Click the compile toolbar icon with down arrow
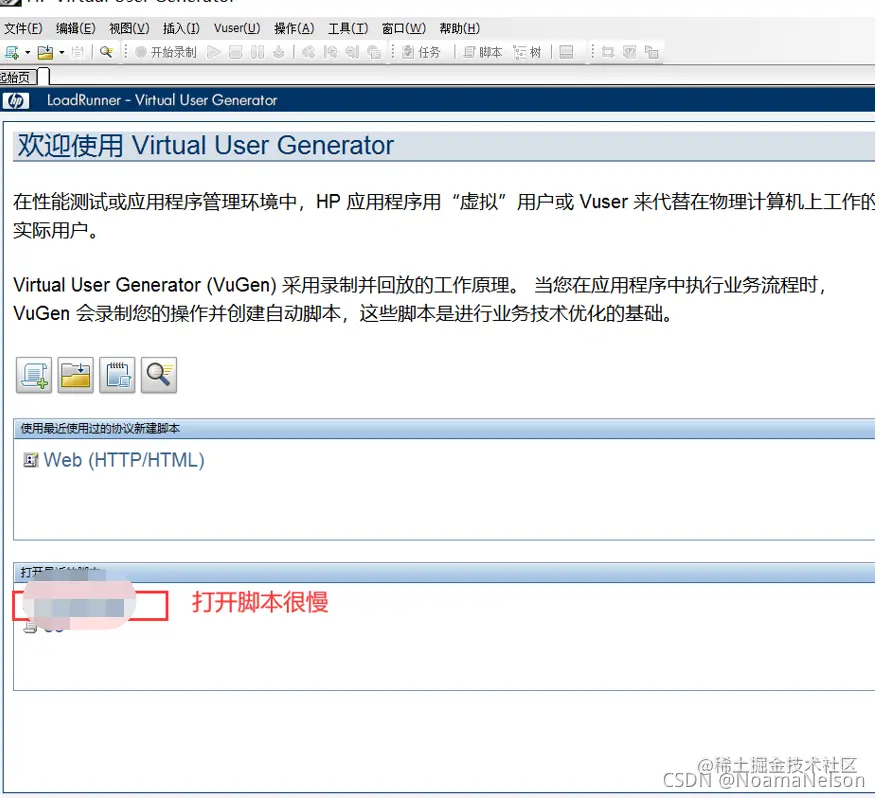 (278, 53)
